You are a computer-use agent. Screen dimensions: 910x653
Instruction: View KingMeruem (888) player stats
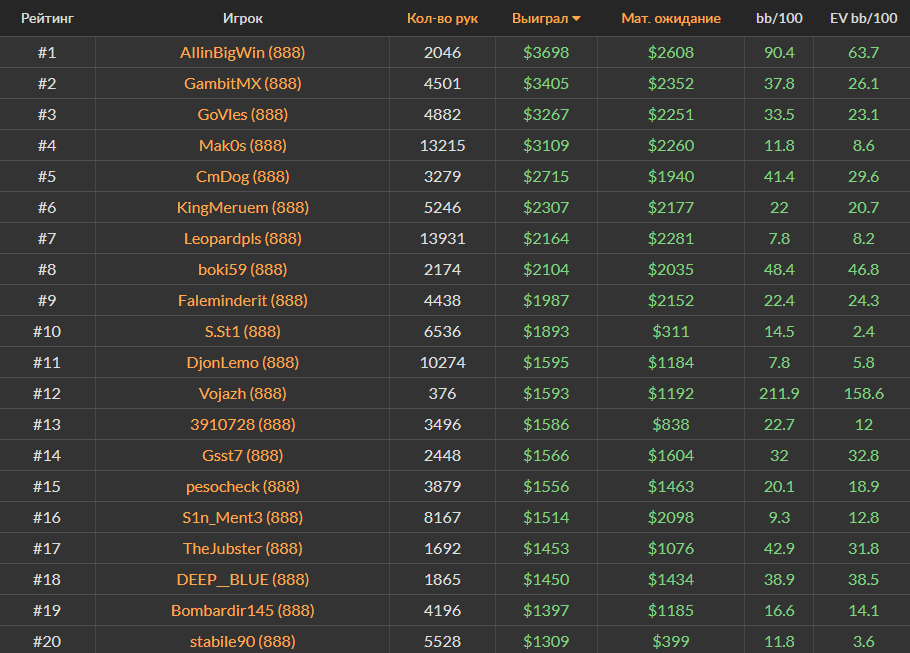click(243, 207)
